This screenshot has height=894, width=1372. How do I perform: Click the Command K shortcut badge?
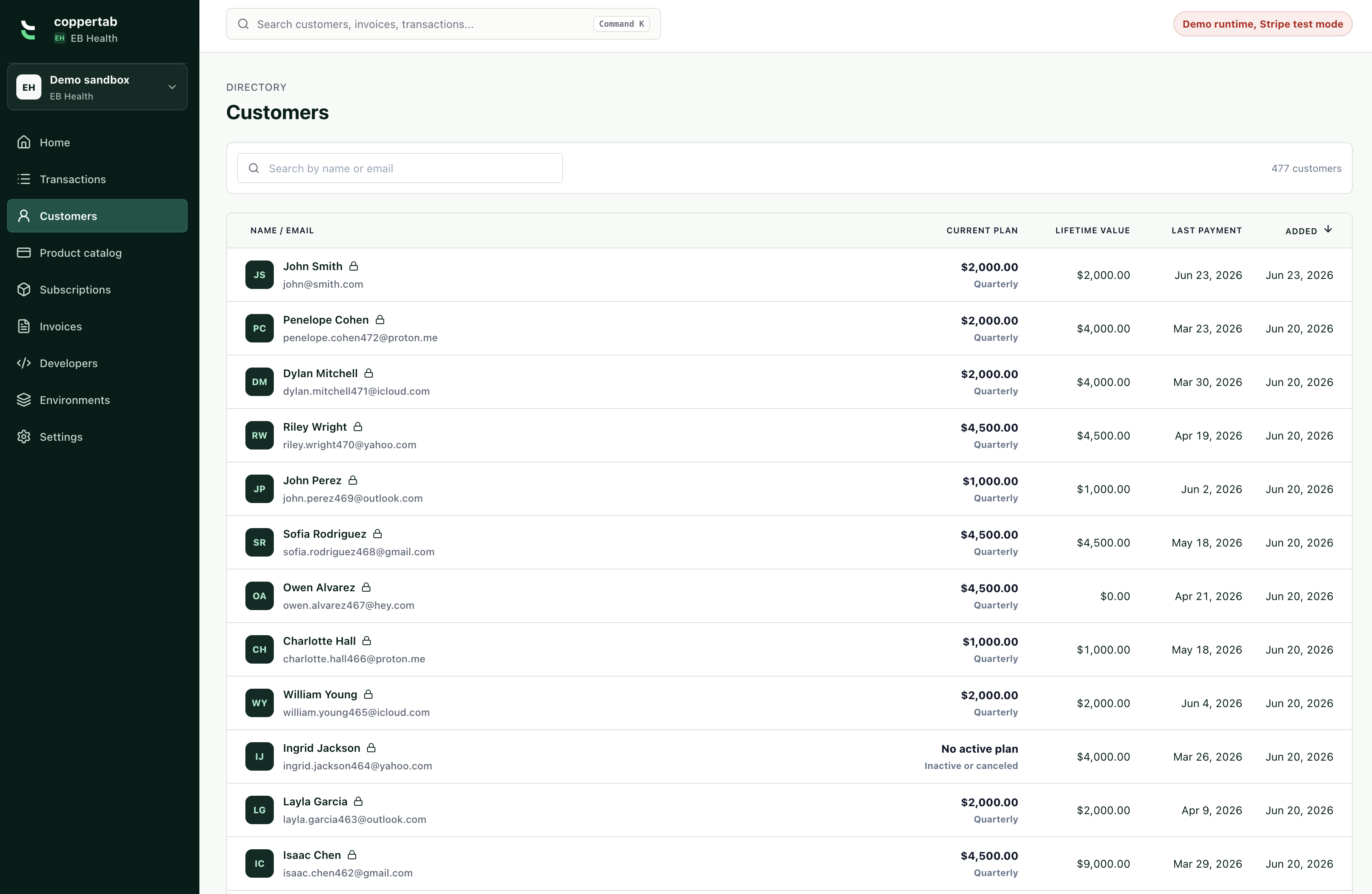(x=621, y=24)
